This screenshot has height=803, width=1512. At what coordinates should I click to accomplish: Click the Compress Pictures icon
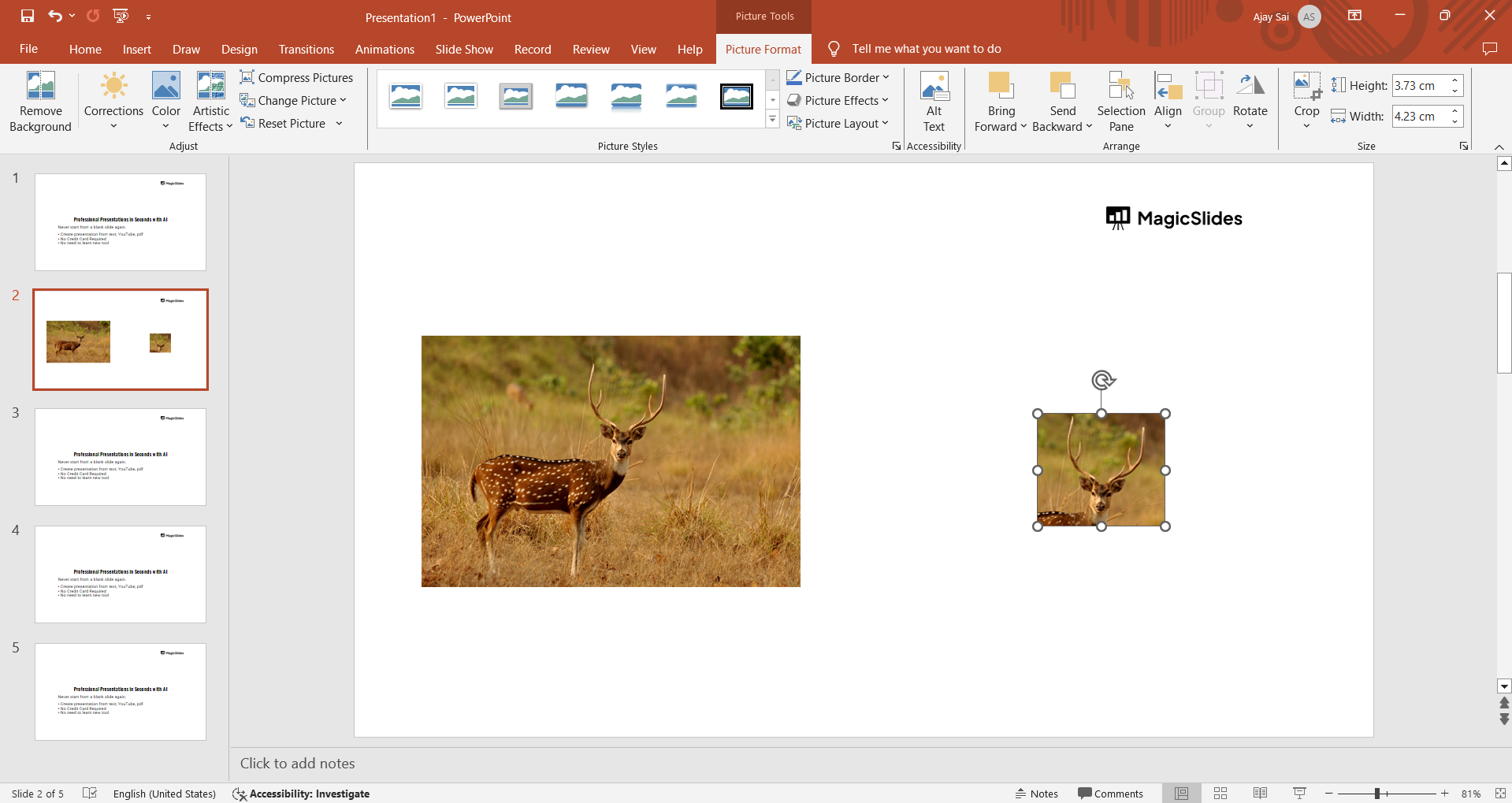[247, 77]
